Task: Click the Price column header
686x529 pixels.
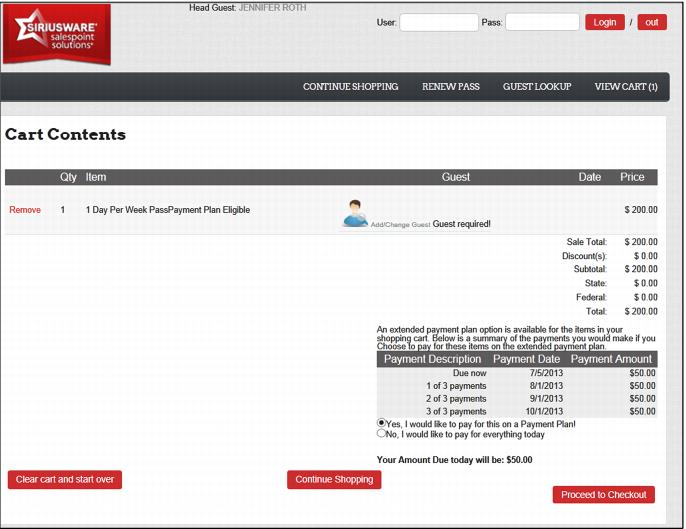Action: (632, 177)
